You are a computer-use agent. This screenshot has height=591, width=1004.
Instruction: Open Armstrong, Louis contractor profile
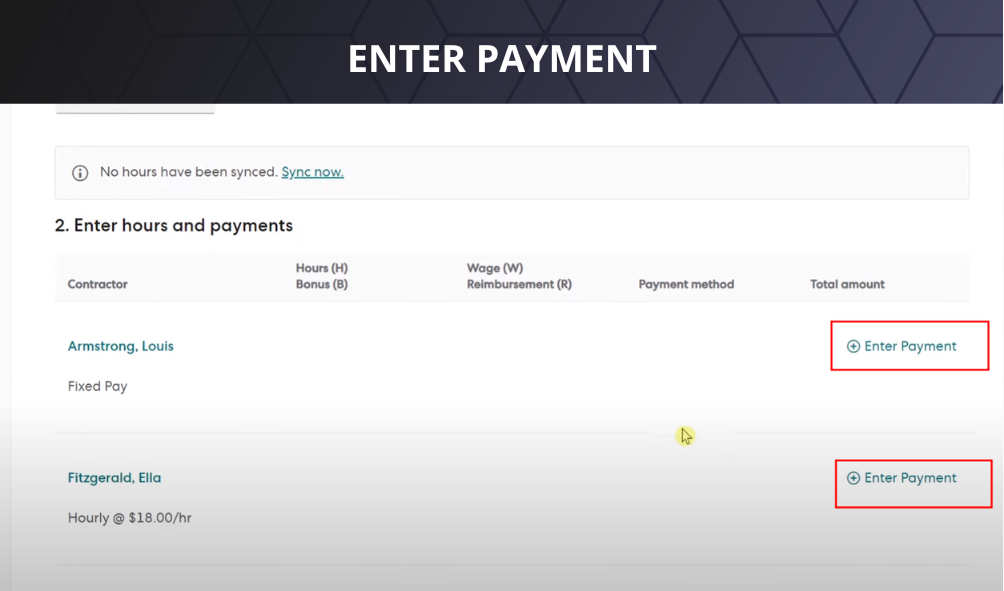[x=120, y=346]
